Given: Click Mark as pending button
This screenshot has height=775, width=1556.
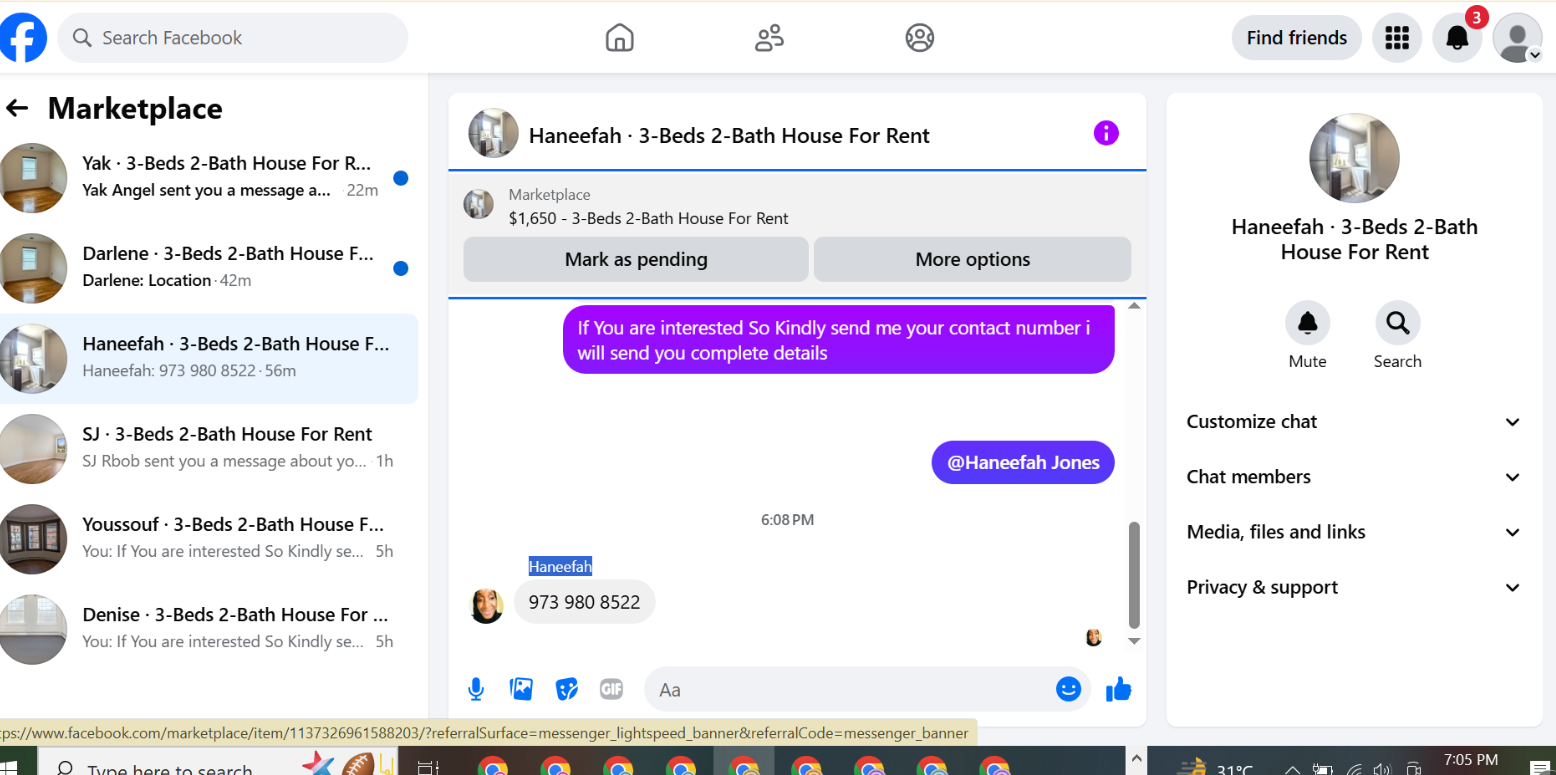Looking at the screenshot, I should [x=636, y=259].
